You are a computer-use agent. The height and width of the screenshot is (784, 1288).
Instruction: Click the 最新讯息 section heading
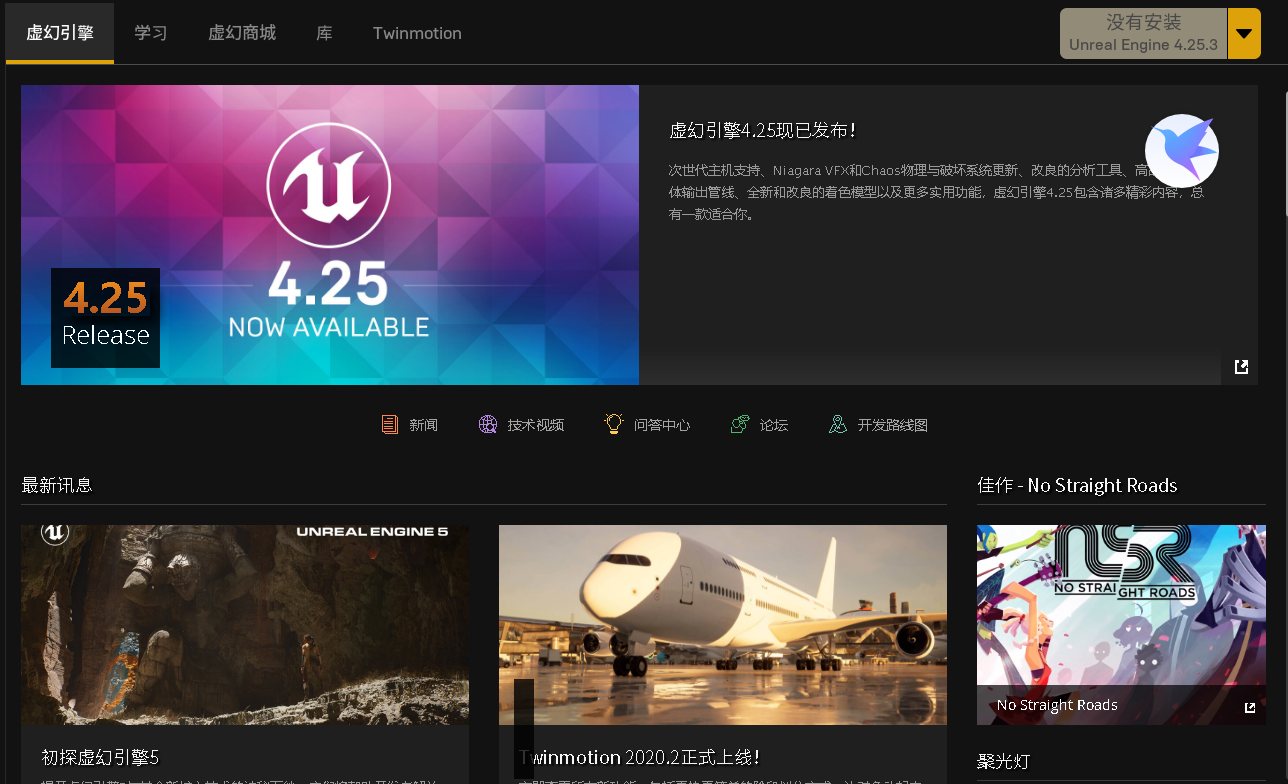[57, 485]
